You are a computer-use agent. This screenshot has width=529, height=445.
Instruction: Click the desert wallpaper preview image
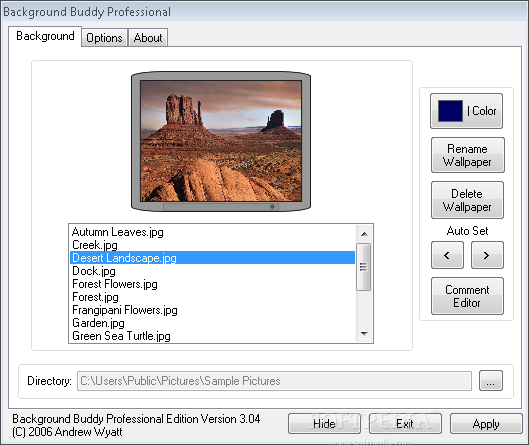point(221,141)
